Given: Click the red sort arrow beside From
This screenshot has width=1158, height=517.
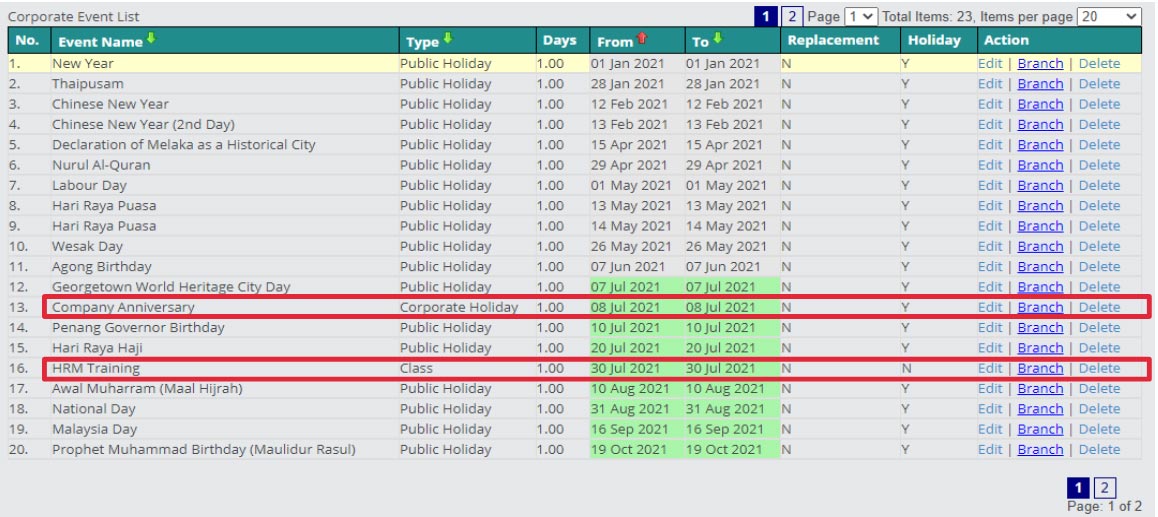Looking at the screenshot, I should (641, 38).
